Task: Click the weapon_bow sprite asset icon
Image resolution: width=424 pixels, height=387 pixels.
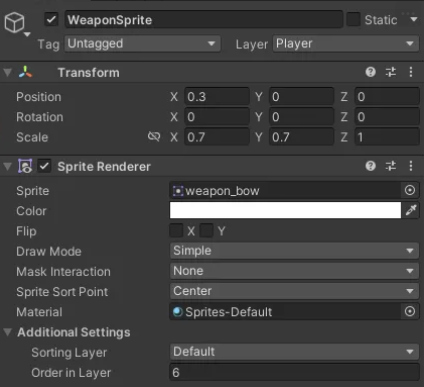Action: click(178, 191)
